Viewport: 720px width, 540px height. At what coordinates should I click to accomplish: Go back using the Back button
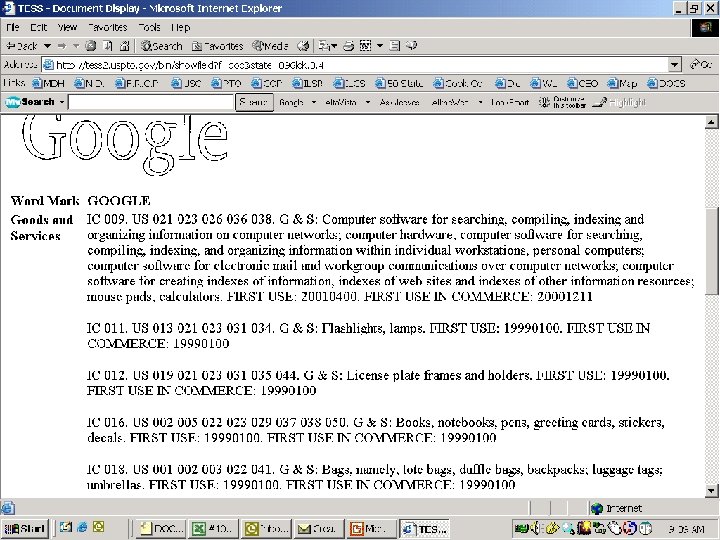point(22,46)
